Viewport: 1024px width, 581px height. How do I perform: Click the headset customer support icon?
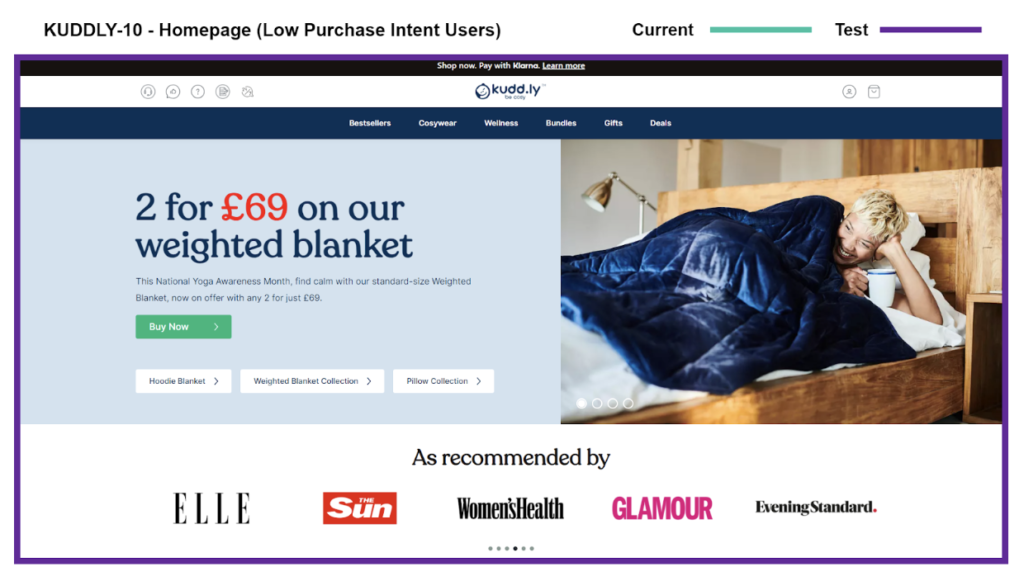click(x=148, y=92)
